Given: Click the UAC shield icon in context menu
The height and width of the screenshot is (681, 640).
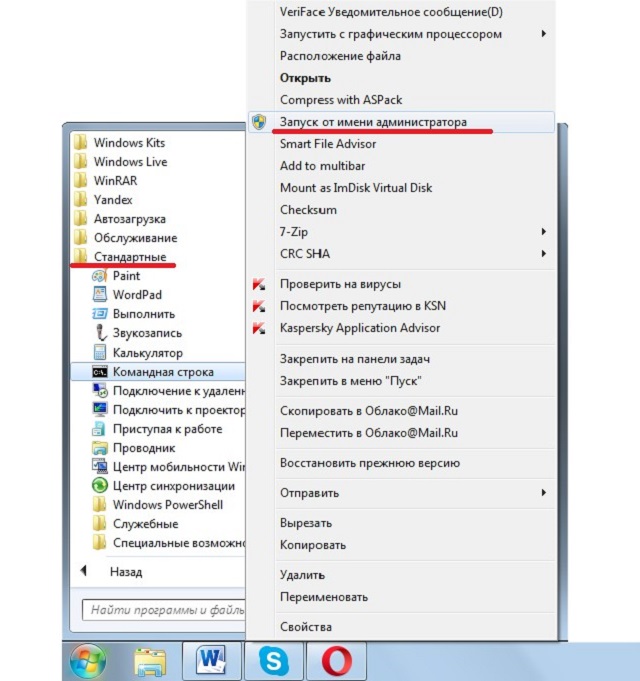Looking at the screenshot, I should [259, 122].
